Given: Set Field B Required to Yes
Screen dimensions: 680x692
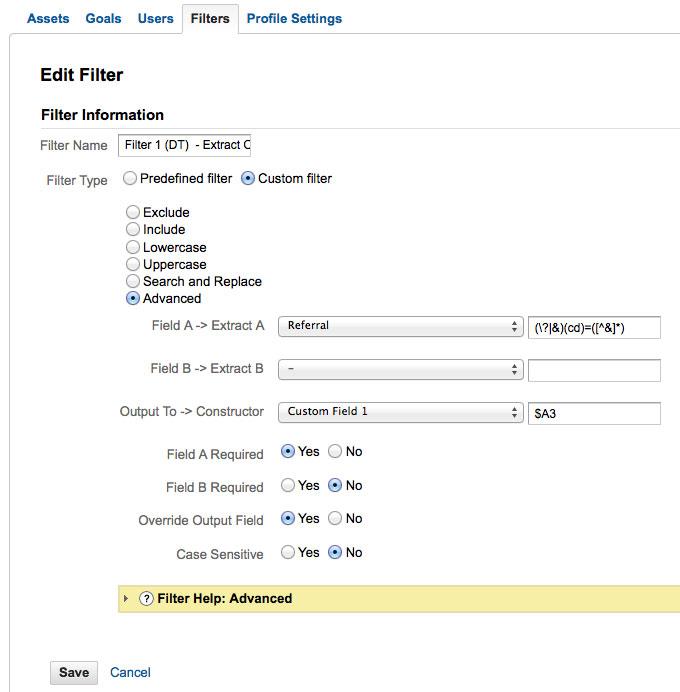Looking at the screenshot, I should 288,486.
